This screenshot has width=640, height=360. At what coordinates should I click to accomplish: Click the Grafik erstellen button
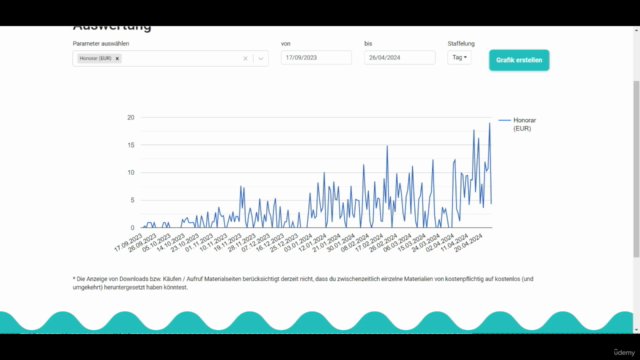(519, 60)
